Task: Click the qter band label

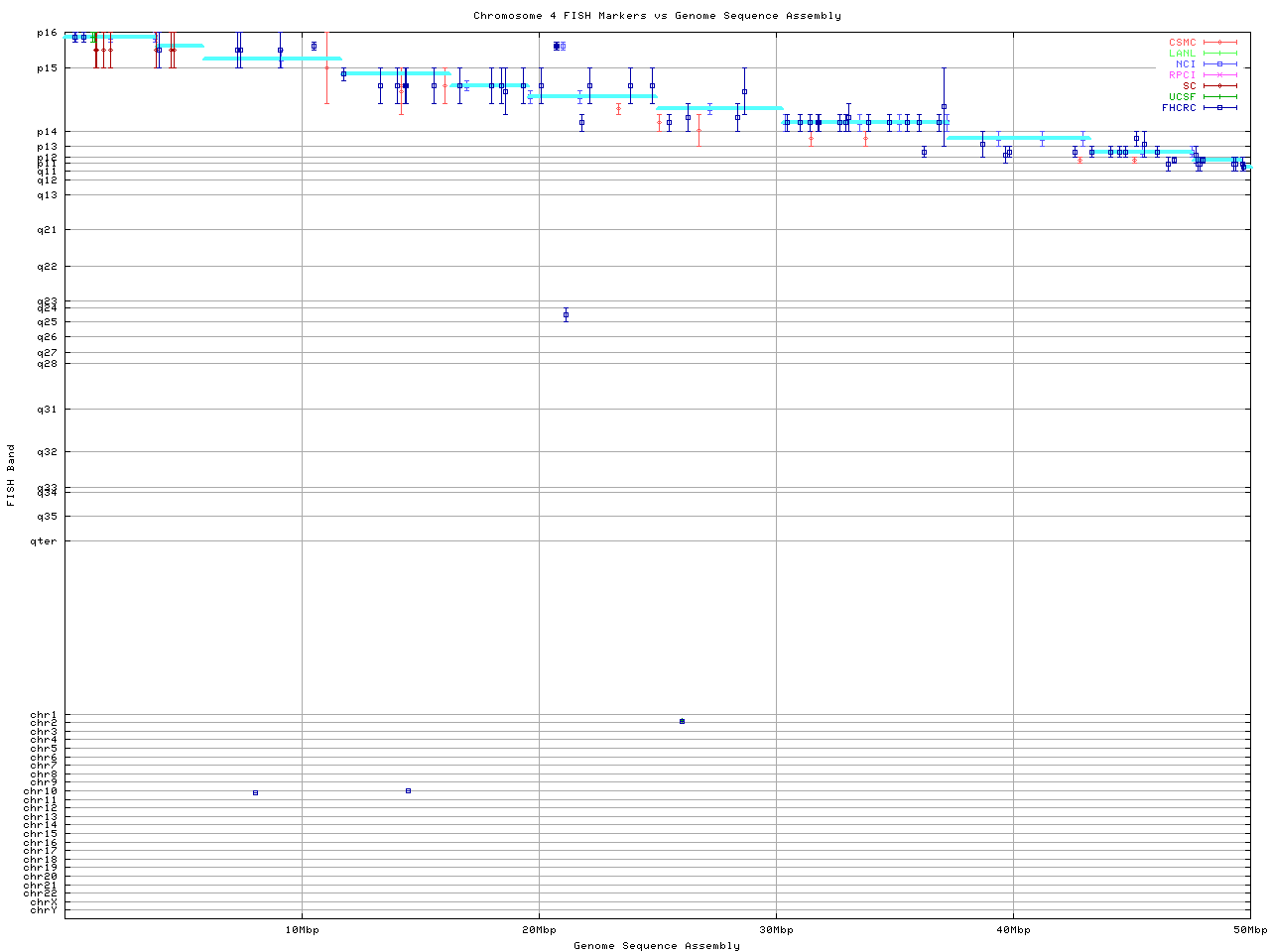Action: pos(44,541)
